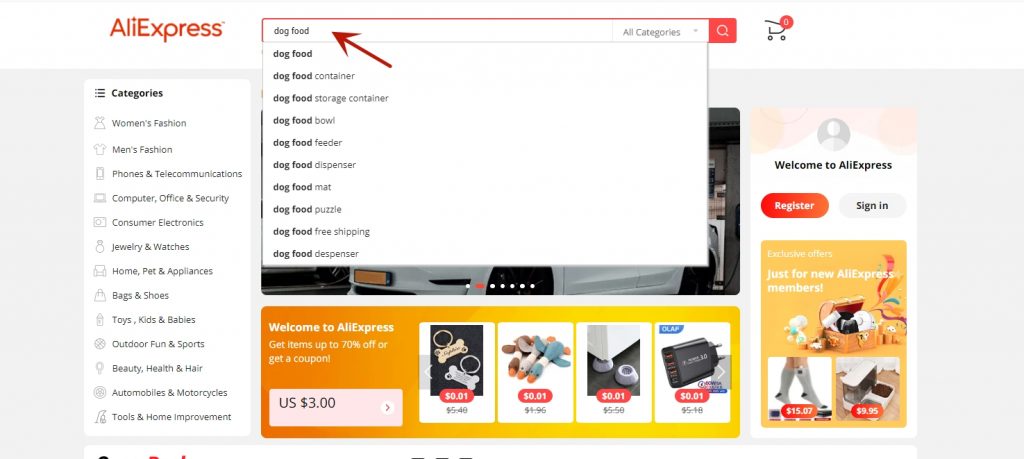Viewport: 1024px width, 459px height.
Task: Click the AliExpress logo
Action: [167, 29]
